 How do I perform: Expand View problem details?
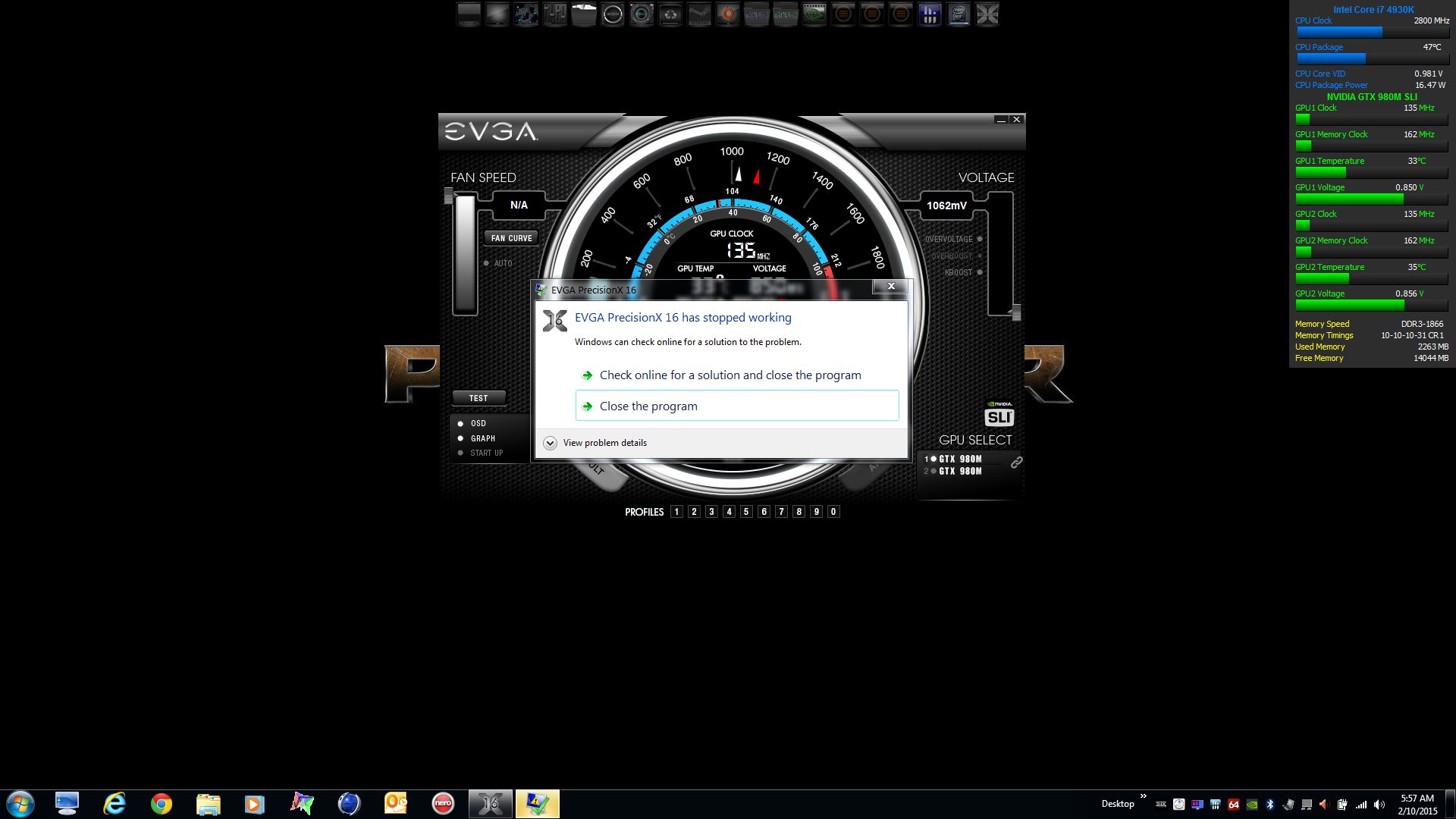click(x=595, y=443)
